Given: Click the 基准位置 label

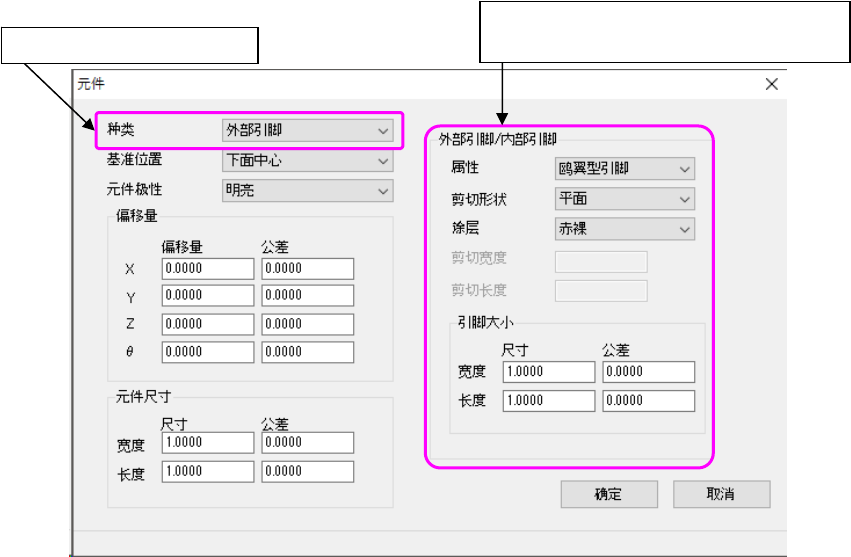Looking at the screenshot, I should click(134, 159).
